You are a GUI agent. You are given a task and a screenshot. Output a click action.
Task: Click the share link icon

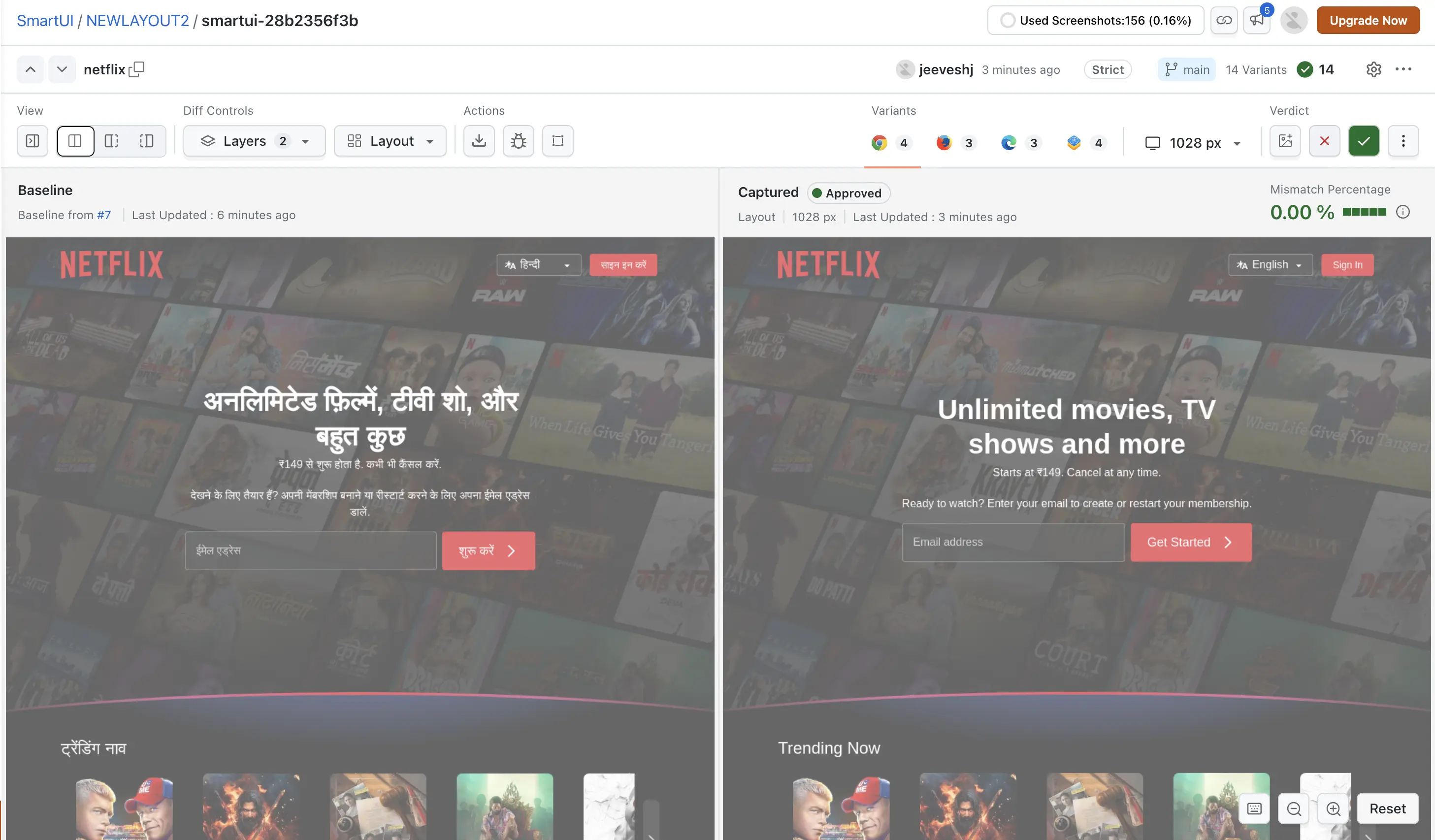coord(1224,21)
